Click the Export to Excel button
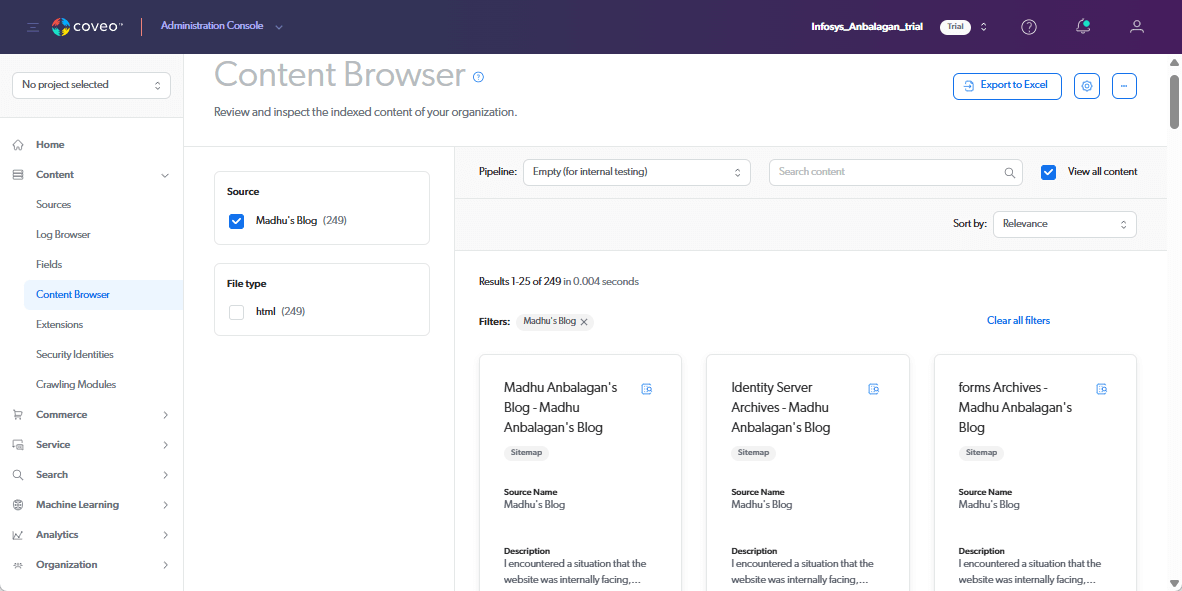This screenshot has height=591, width=1182. [x=1006, y=86]
